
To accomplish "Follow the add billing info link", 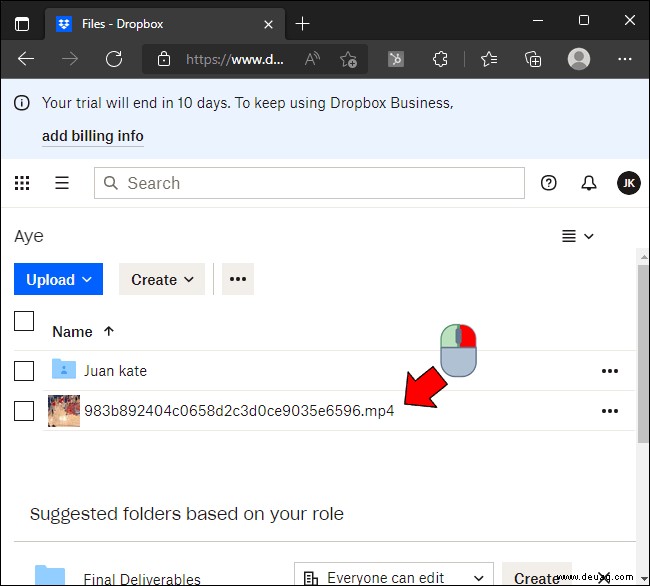I will (93, 136).
